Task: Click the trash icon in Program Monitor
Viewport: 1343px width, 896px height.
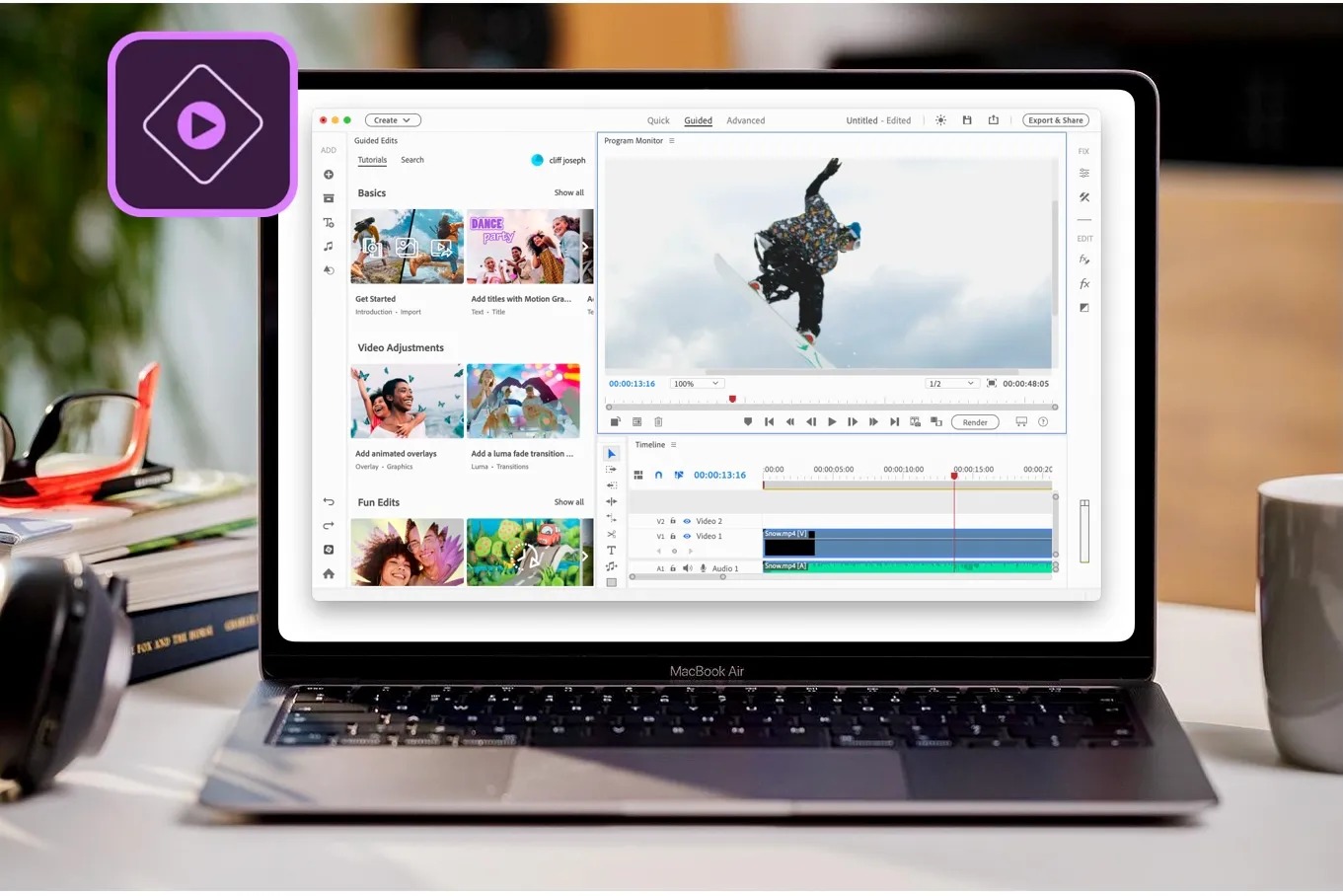Action: tap(658, 422)
